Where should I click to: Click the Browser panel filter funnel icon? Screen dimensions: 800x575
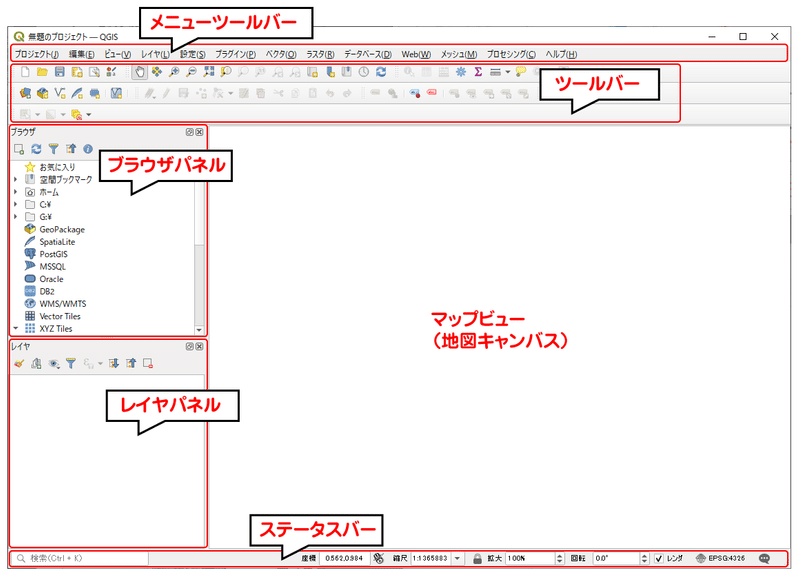(54, 149)
